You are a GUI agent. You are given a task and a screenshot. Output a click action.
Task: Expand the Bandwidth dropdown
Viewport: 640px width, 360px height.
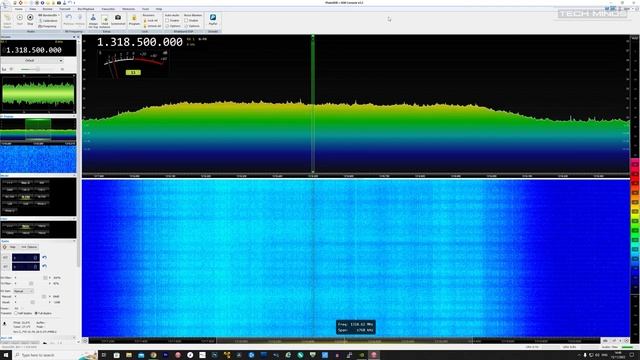coord(48,15)
